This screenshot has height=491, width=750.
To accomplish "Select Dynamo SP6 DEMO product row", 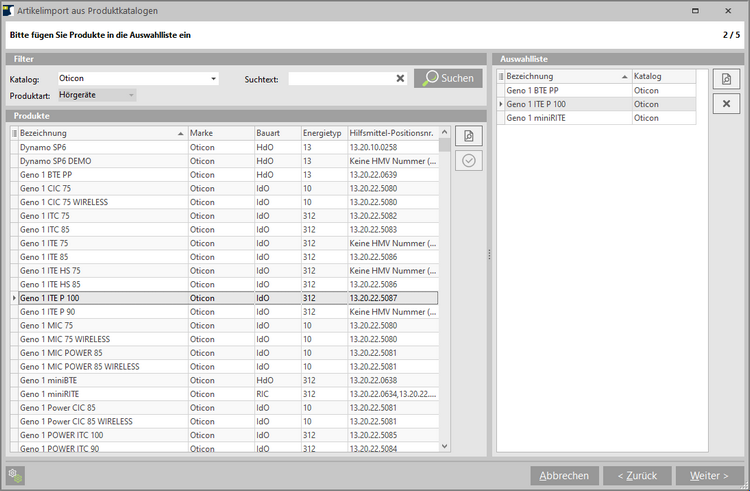I will click(x=224, y=161).
